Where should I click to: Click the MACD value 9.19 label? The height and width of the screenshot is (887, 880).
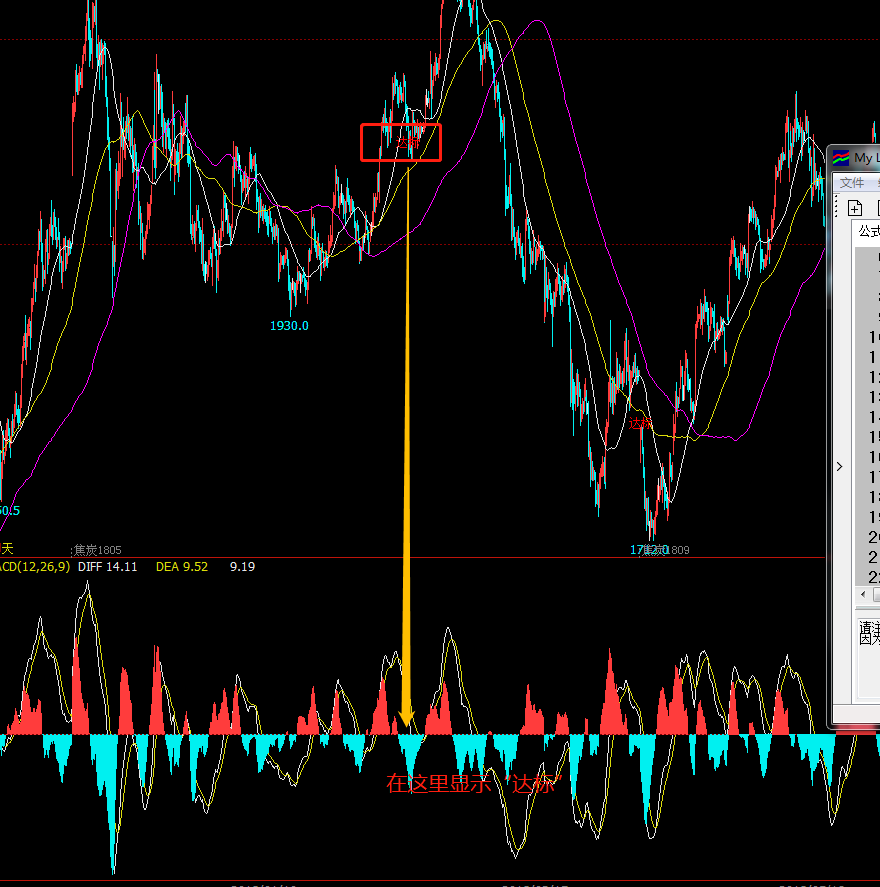(x=242, y=567)
